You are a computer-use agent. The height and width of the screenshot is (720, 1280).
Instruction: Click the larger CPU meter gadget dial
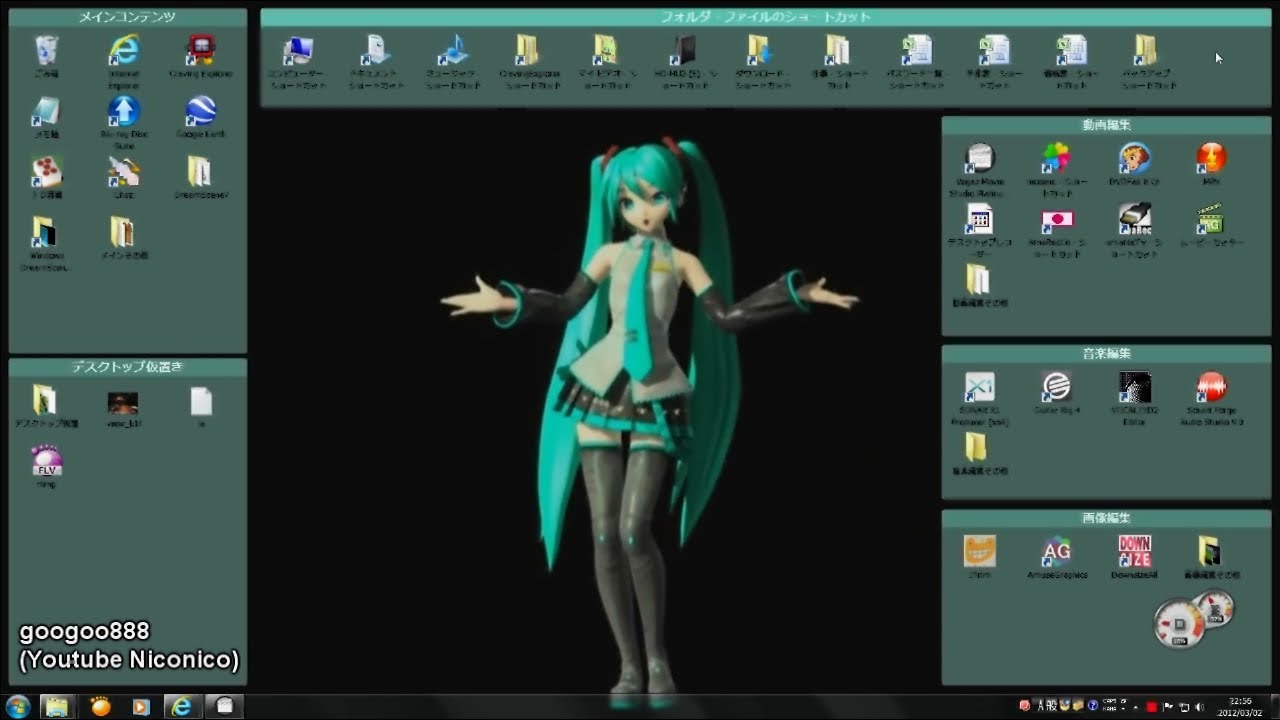pyautogui.click(x=1180, y=624)
